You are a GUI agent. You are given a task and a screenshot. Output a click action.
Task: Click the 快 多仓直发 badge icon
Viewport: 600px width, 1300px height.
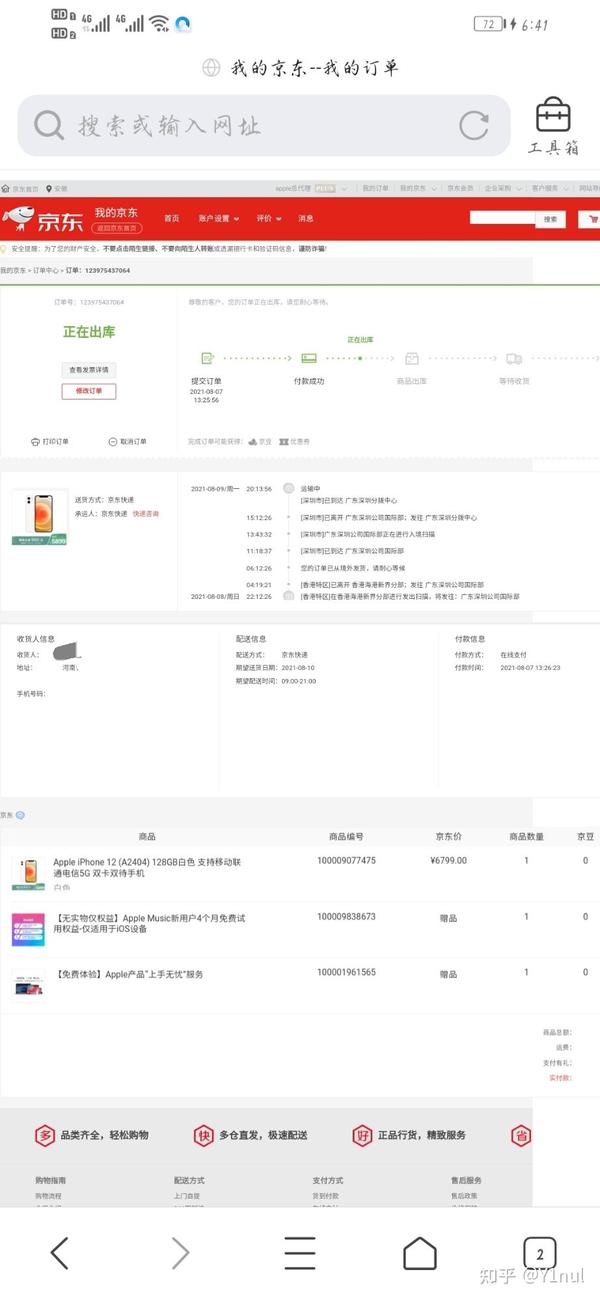[x=203, y=1136]
